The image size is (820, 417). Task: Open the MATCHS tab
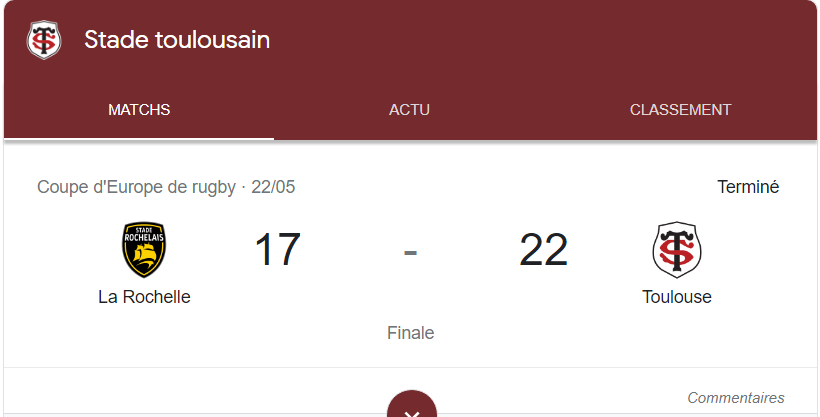tap(139, 109)
